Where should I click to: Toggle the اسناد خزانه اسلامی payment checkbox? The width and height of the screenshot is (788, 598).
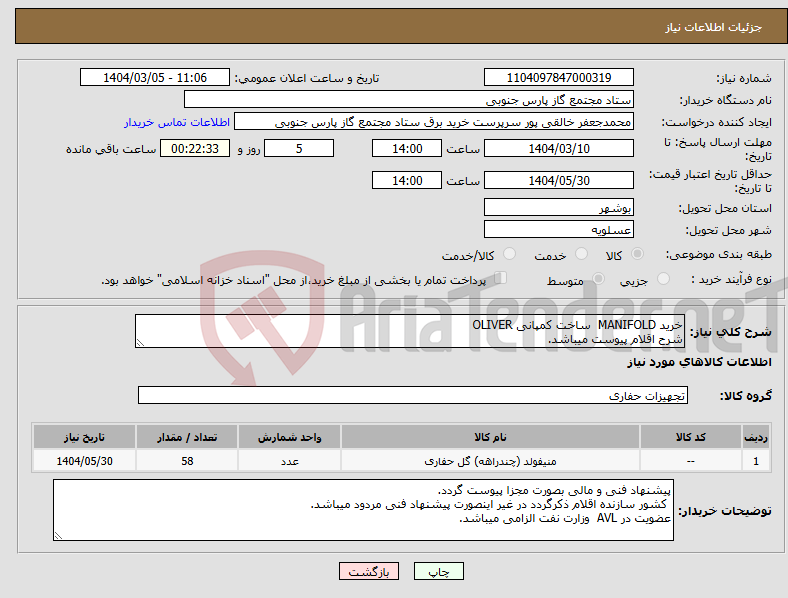501,278
